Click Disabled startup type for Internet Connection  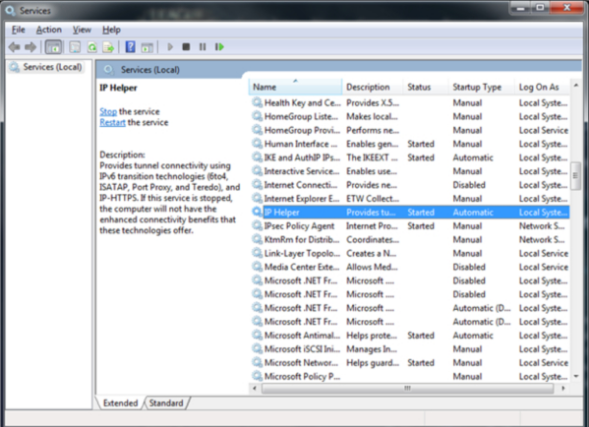(469, 185)
